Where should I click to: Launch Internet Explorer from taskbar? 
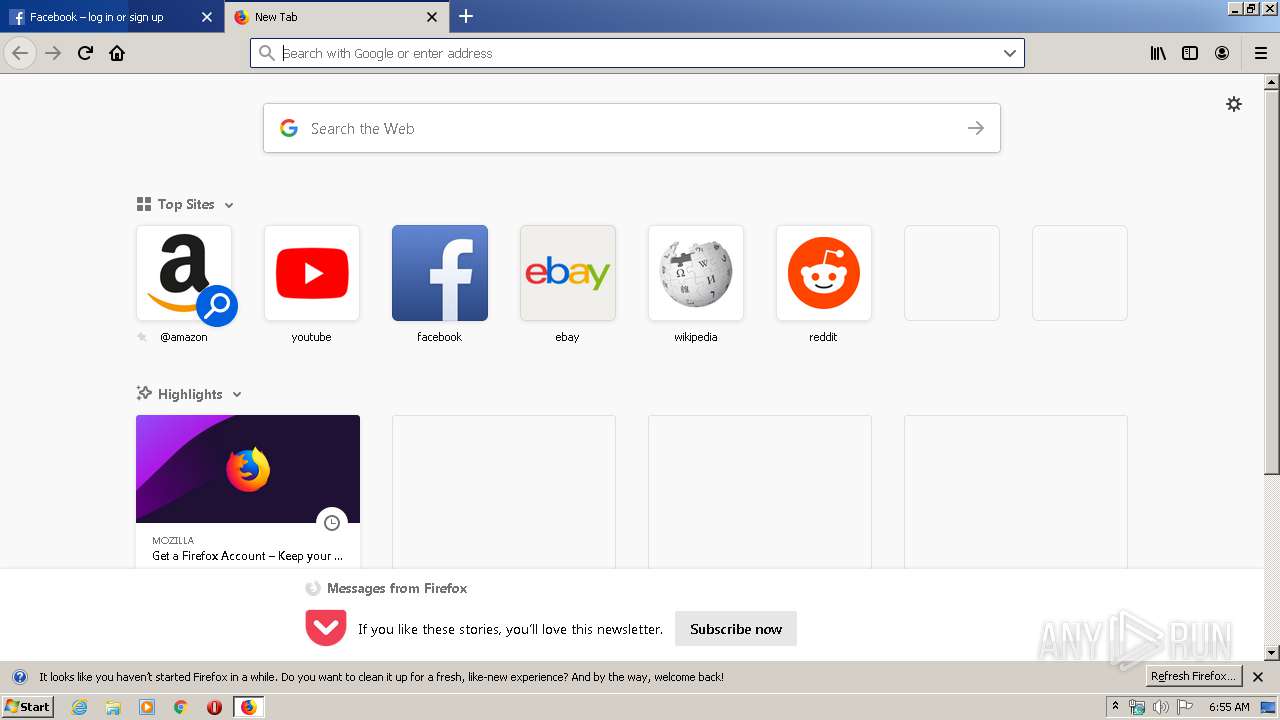tap(80, 707)
